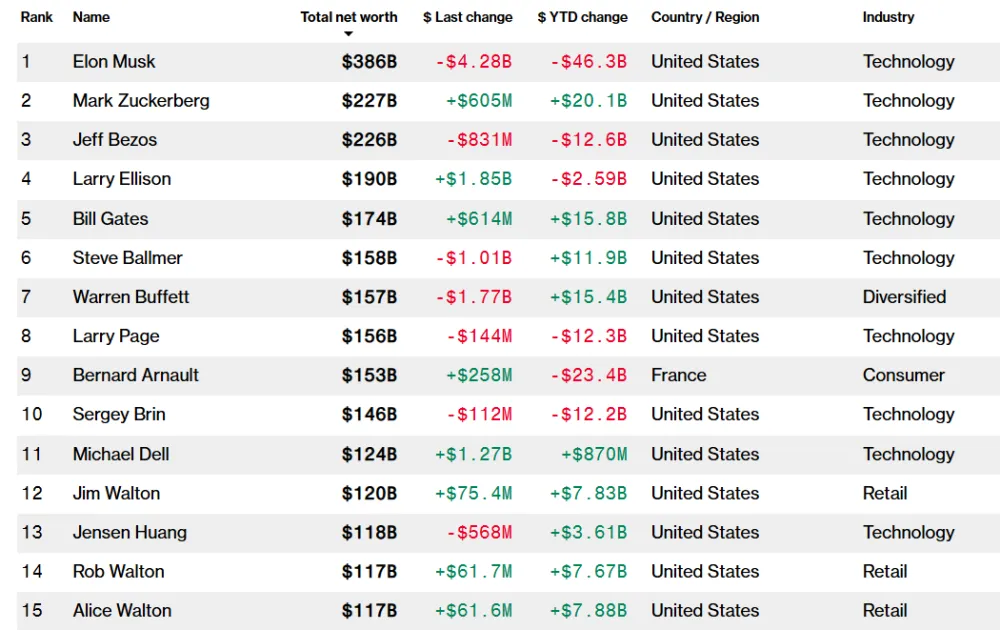Open Bill Gates's profile
The image size is (1000, 630).
pos(110,219)
